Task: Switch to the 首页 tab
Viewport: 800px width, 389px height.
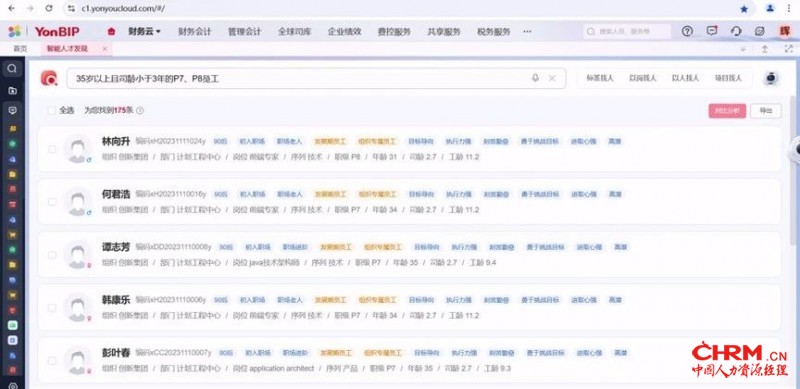Action: pyautogui.click(x=20, y=49)
